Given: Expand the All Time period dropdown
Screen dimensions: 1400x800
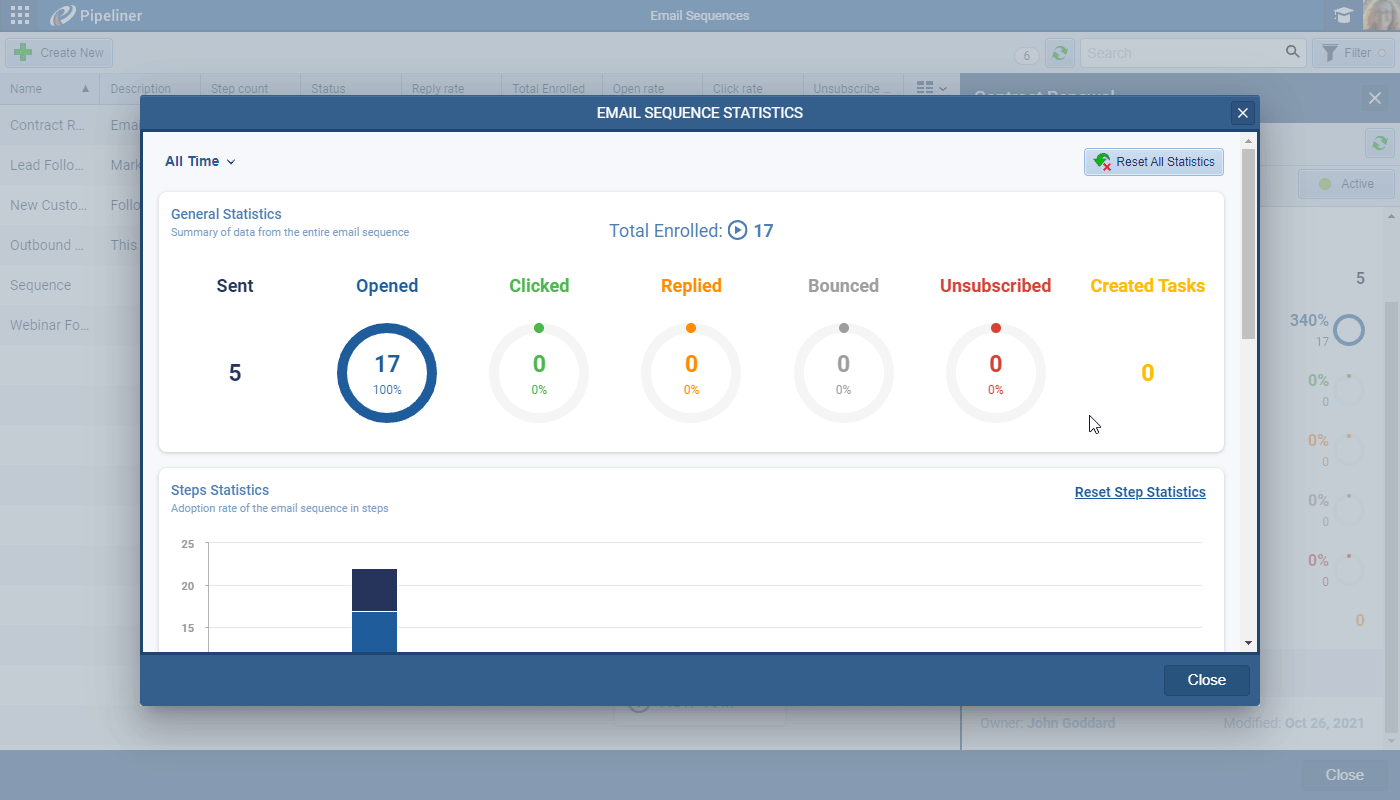Looking at the screenshot, I should point(199,161).
